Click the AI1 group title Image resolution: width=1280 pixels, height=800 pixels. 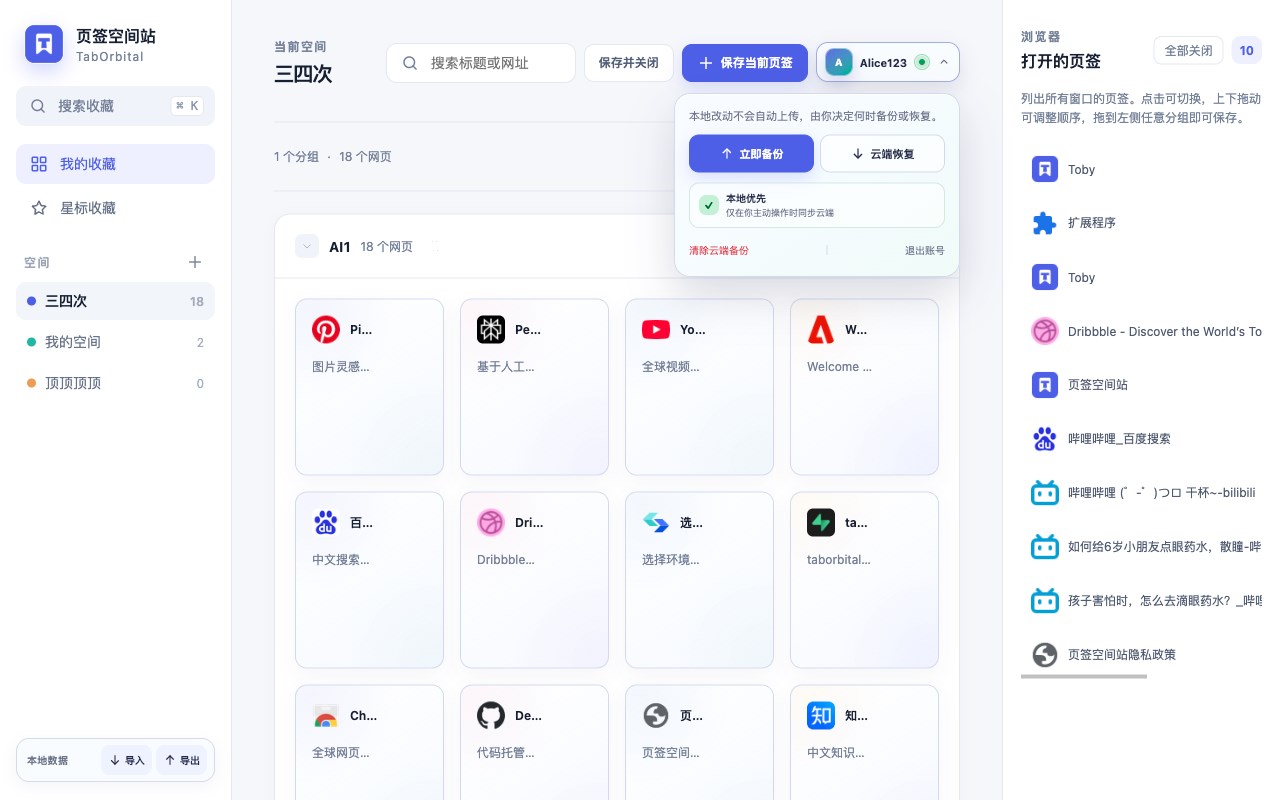(340, 247)
